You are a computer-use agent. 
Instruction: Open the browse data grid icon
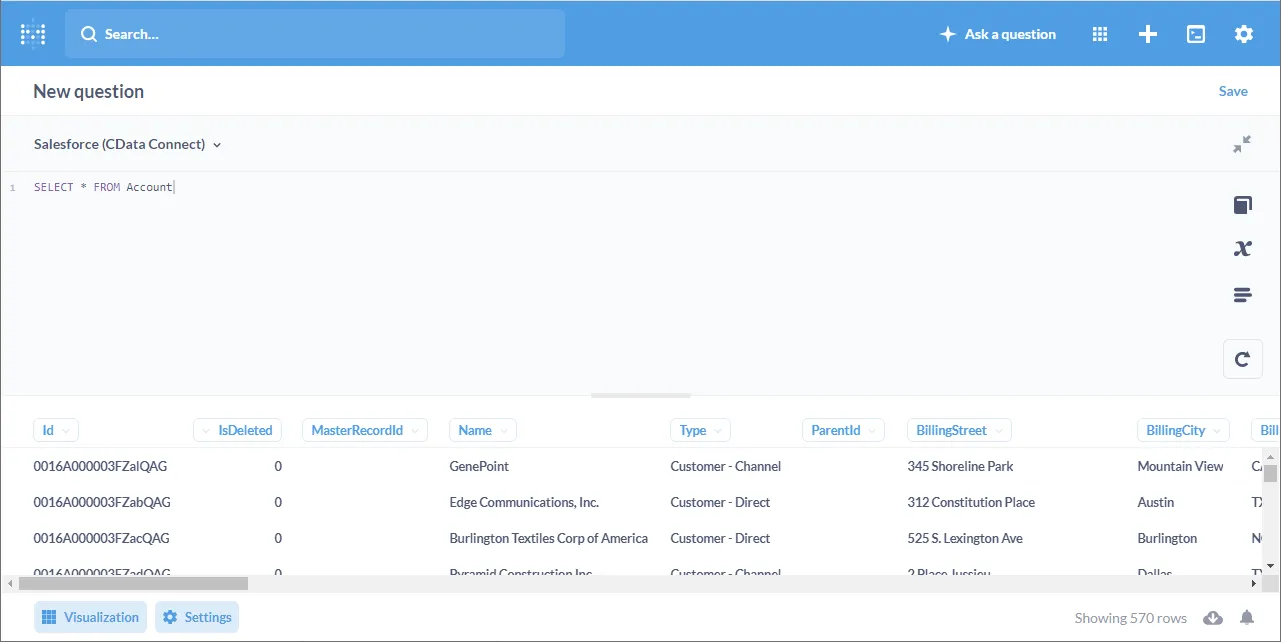pyautogui.click(x=1100, y=34)
